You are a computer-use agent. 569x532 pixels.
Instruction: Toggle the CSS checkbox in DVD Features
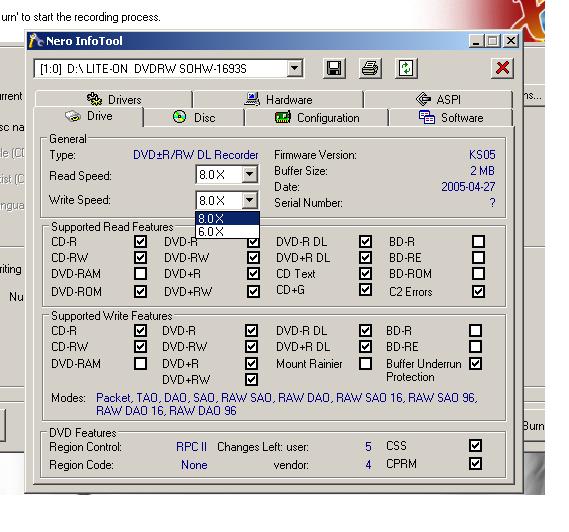(475, 446)
